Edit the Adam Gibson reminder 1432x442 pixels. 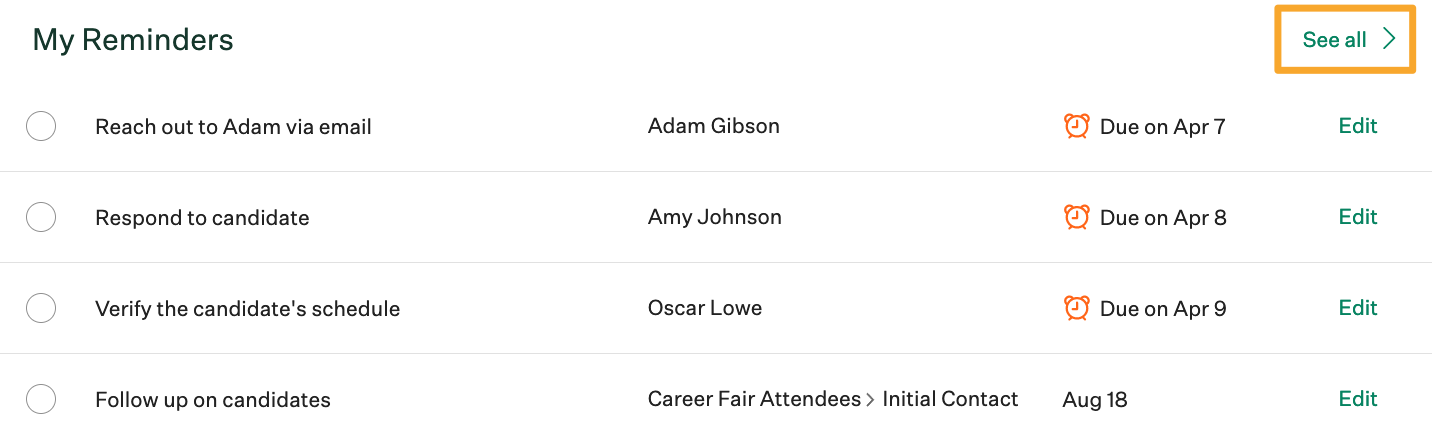(x=1358, y=126)
